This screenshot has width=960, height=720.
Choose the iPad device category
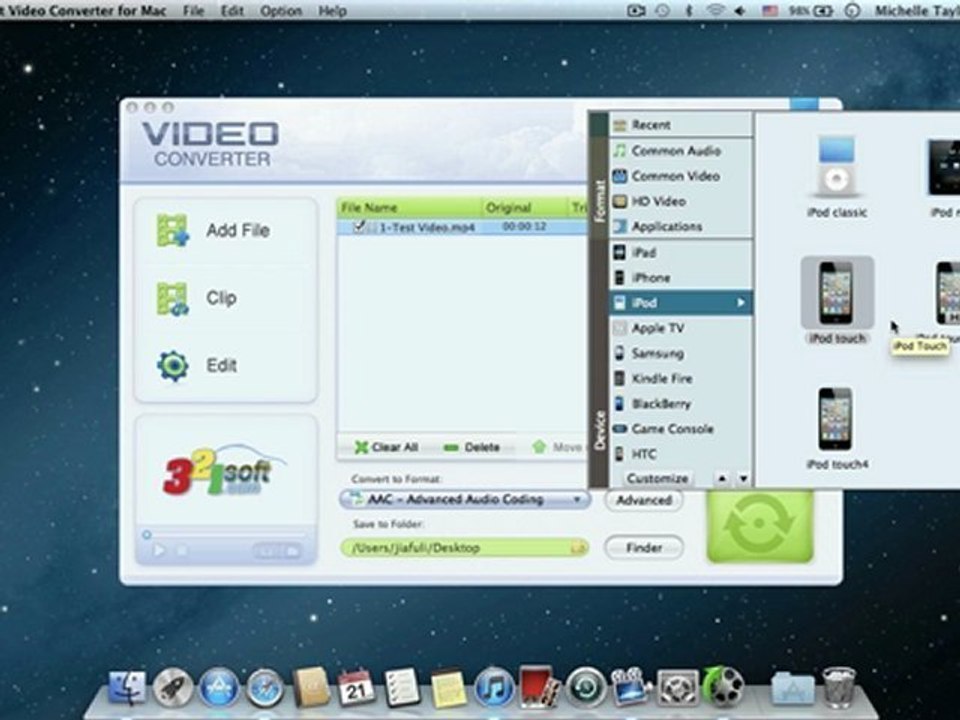(x=681, y=252)
